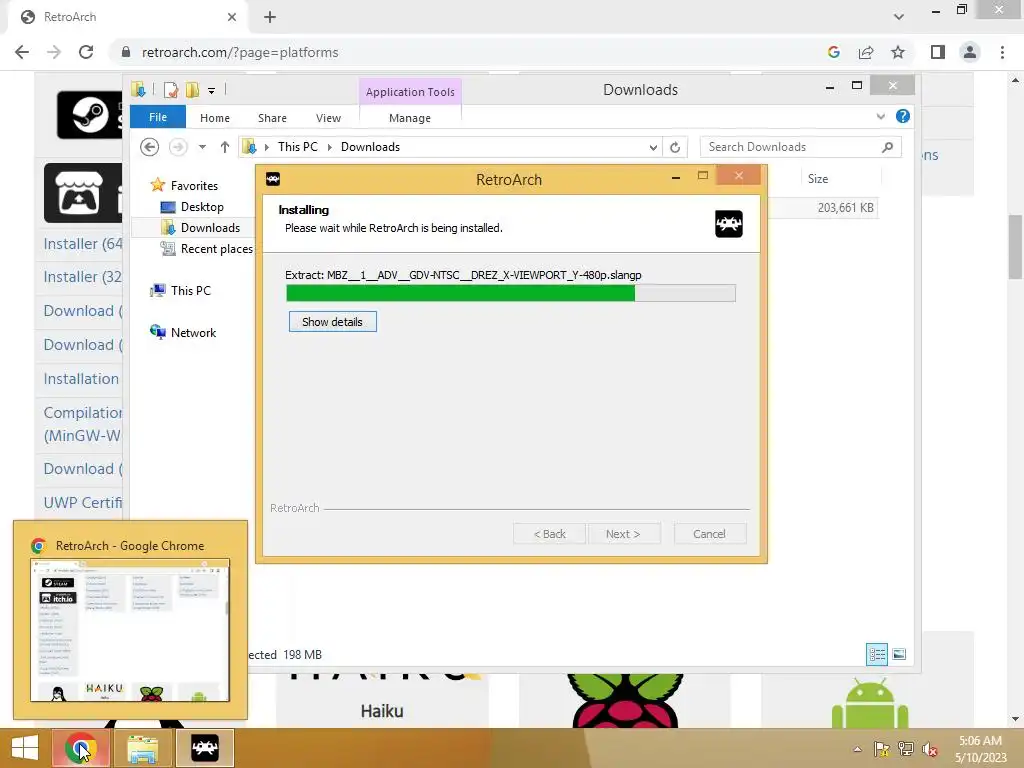Viewport: 1024px width, 768px height.
Task: Select Favorites in the navigation pane
Action: (x=194, y=185)
